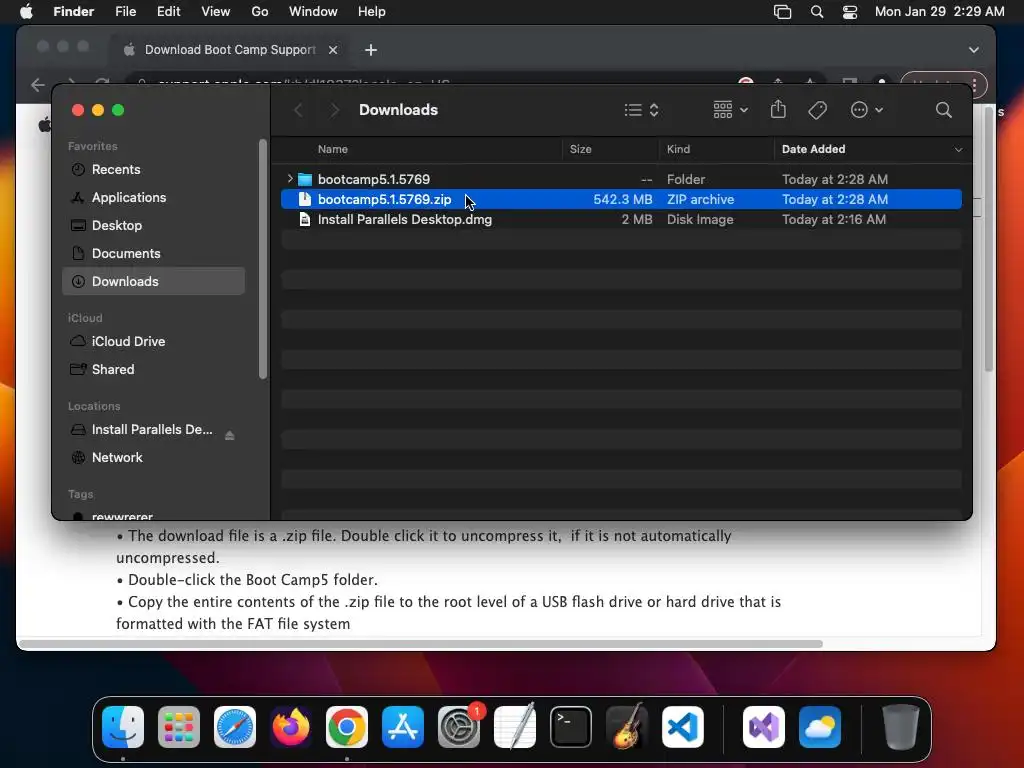Expand the bootcamp5.1.5769 folder
This screenshot has height=768, width=1024.
point(290,178)
